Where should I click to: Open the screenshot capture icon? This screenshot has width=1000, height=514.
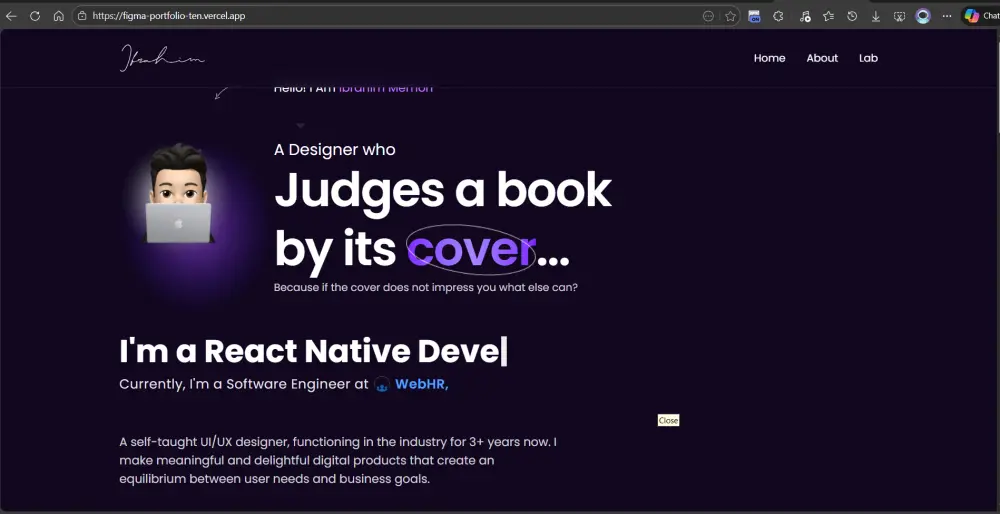(899, 16)
